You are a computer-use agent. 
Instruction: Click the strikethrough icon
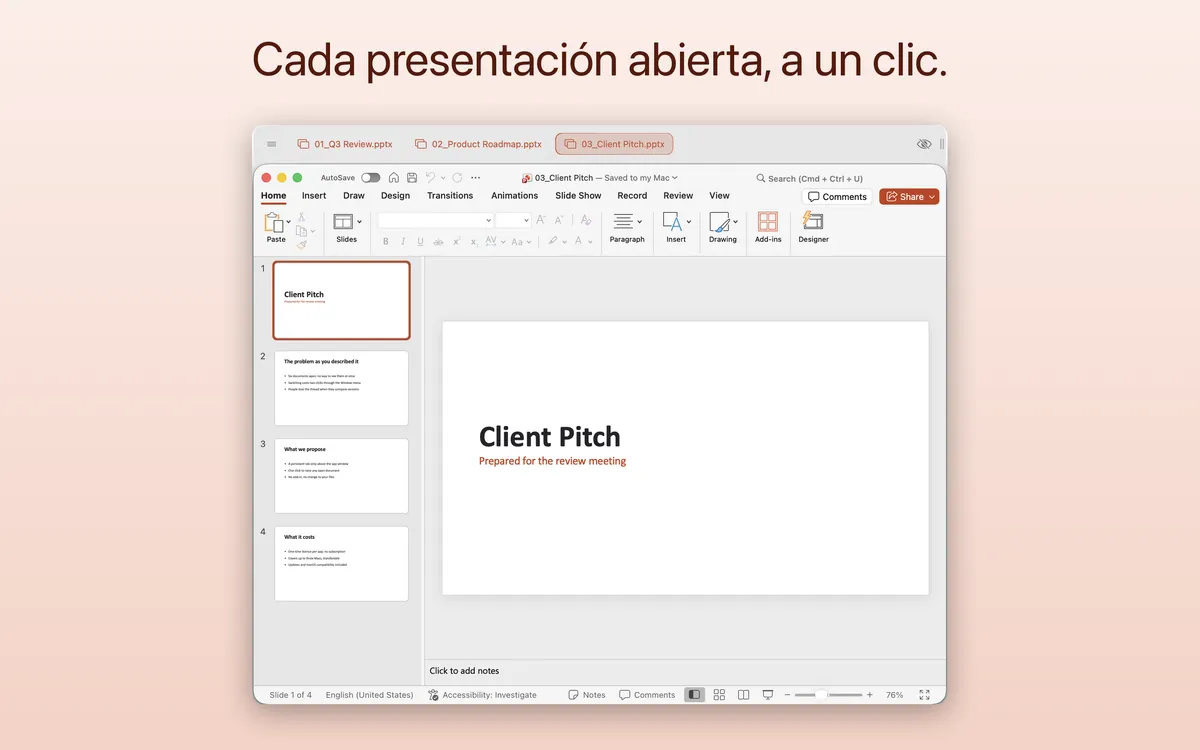(x=438, y=242)
